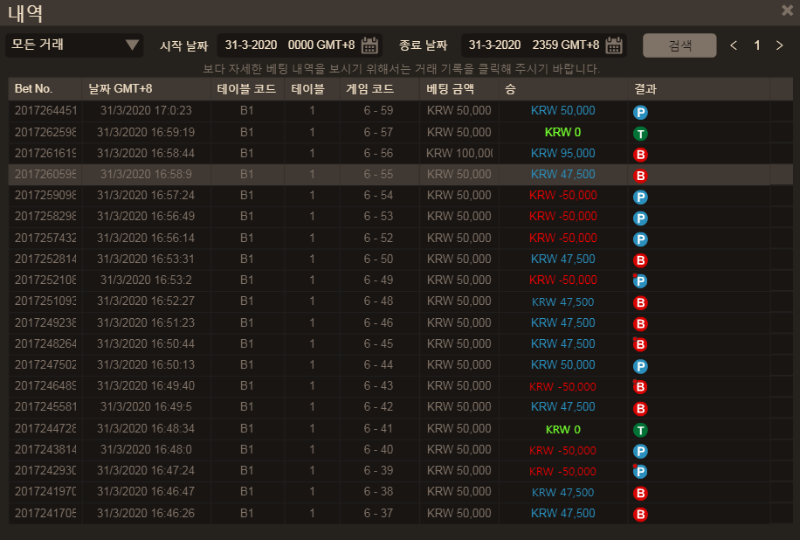Open the start date calendar picker
Image resolution: width=800 pixels, height=540 pixels.
(x=370, y=45)
